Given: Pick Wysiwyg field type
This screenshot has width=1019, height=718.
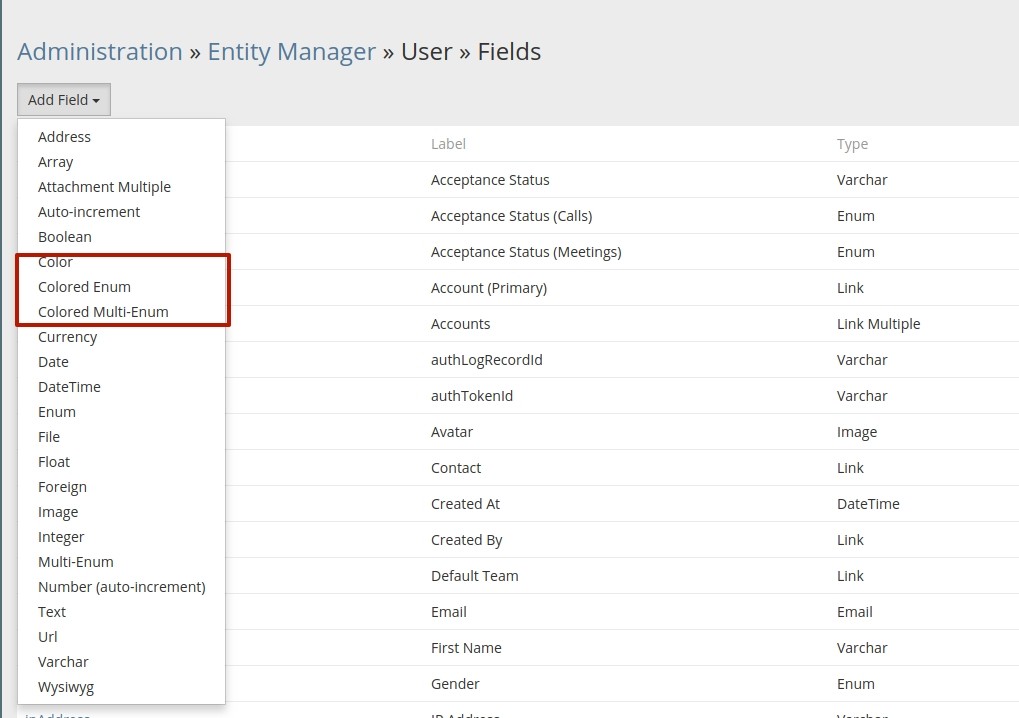Looking at the screenshot, I should pos(66,687).
